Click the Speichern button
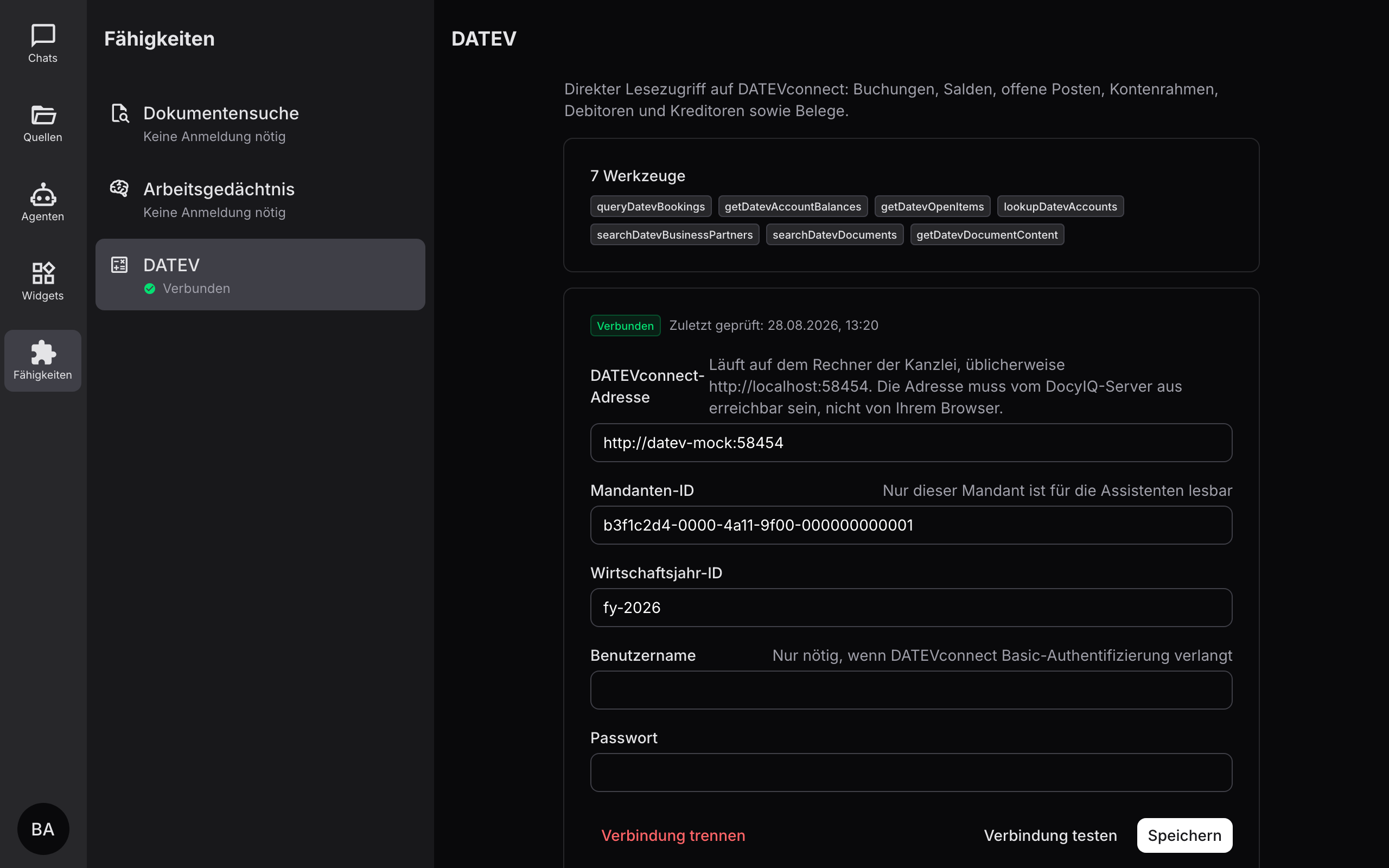This screenshot has width=1389, height=868. [1184, 835]
